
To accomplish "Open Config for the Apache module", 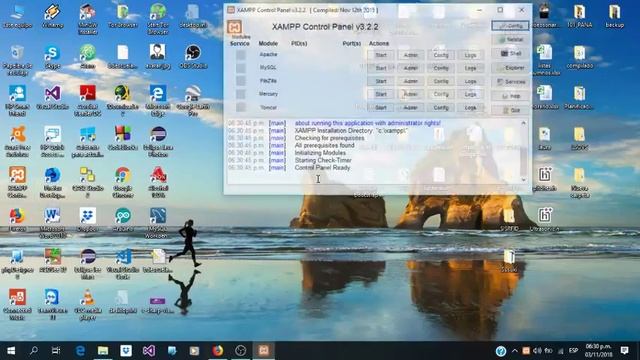I will coord(441,55).
